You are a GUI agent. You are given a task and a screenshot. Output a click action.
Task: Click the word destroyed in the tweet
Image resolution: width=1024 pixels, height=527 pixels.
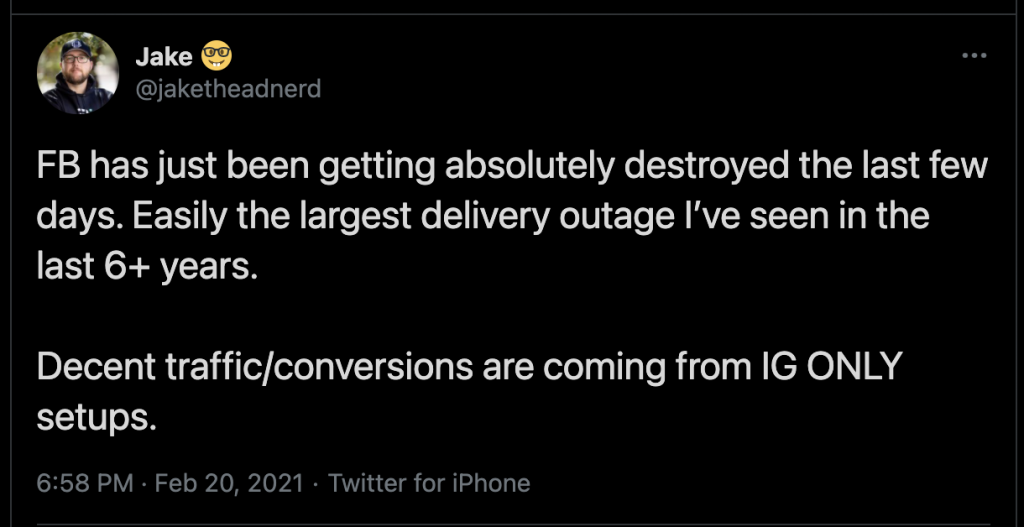707,168
